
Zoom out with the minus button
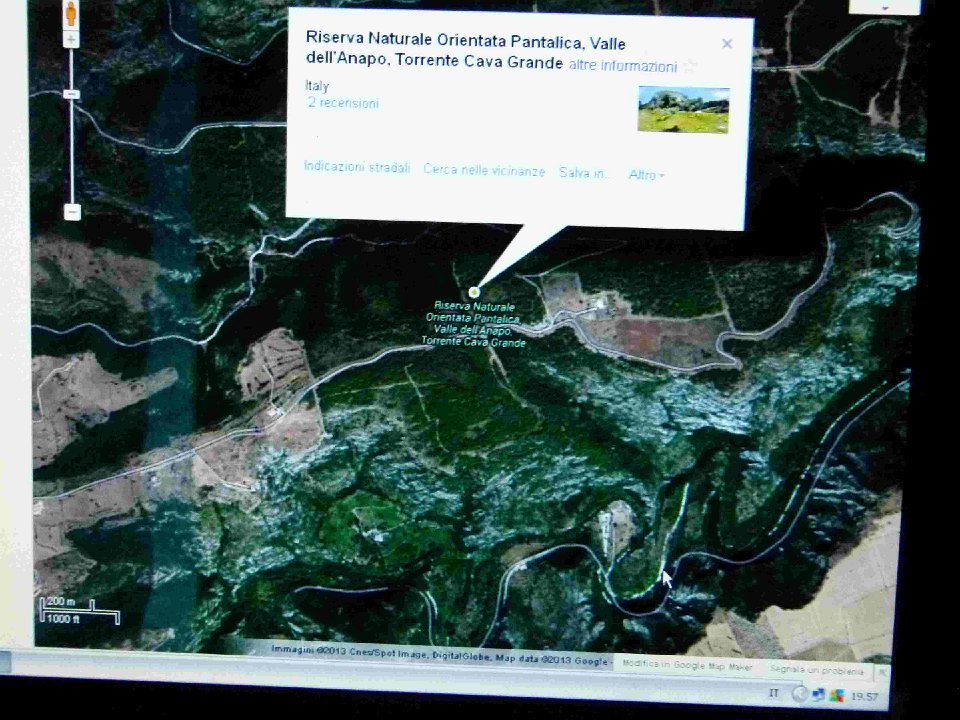[x=72, y=212]
